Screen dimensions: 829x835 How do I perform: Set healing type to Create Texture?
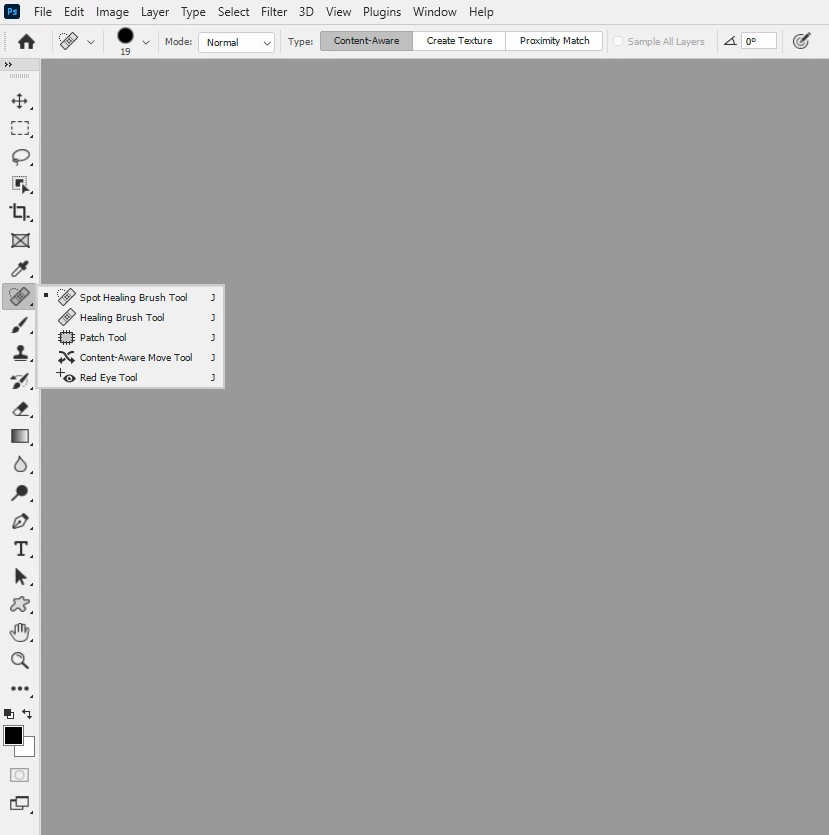point(459,40)
